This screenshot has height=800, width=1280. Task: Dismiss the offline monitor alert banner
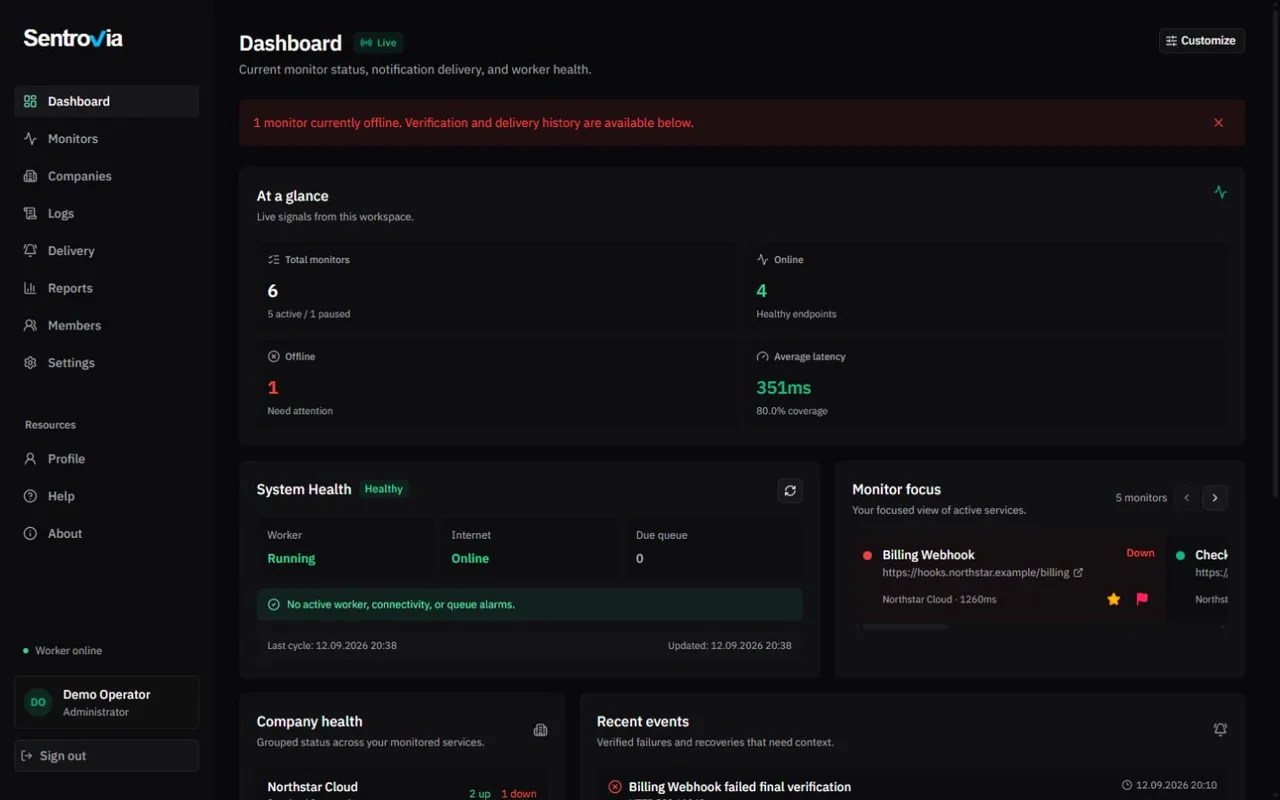coord(1218,123)
